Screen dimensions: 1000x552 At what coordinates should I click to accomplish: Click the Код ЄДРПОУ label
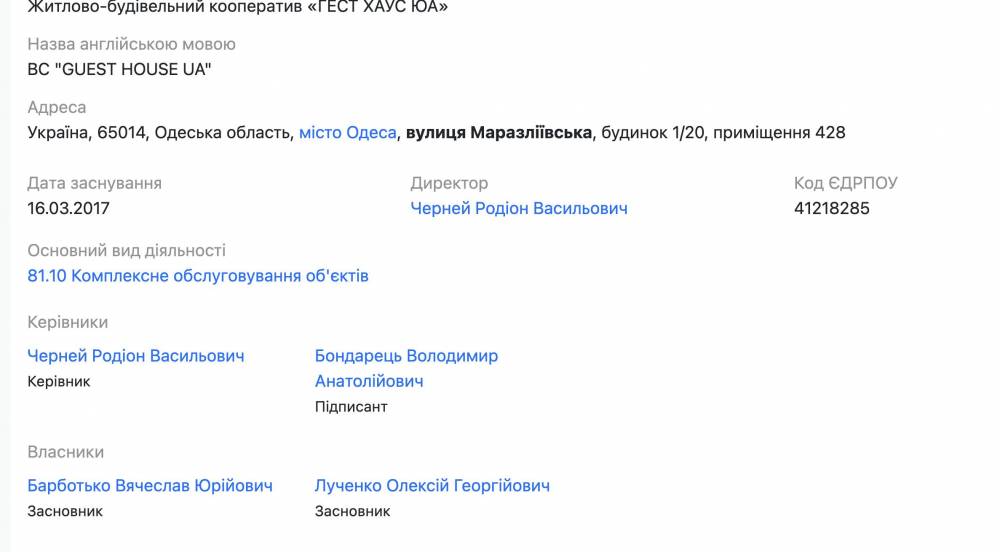point(846,183)
